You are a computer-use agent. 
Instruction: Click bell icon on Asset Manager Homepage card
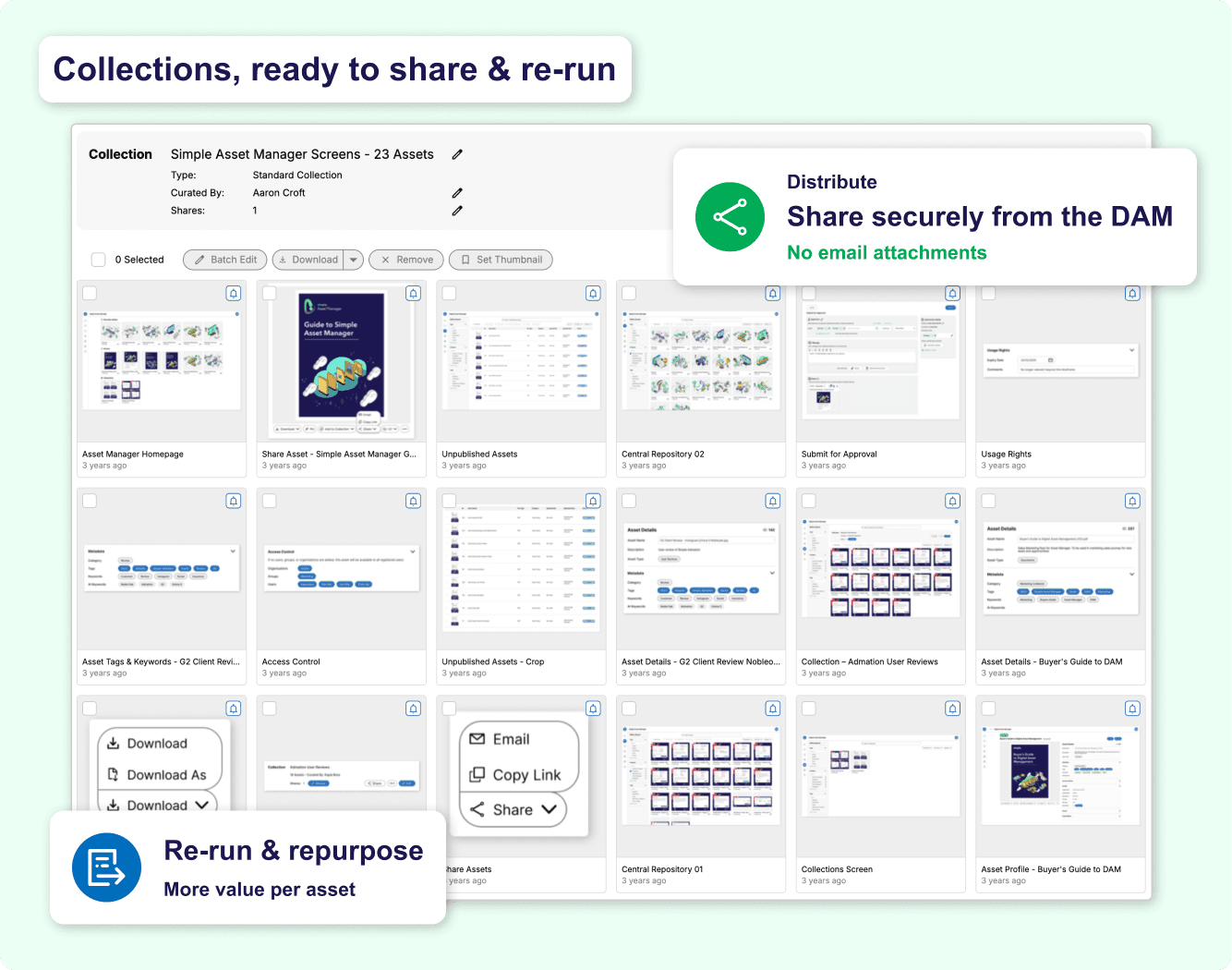234,293
